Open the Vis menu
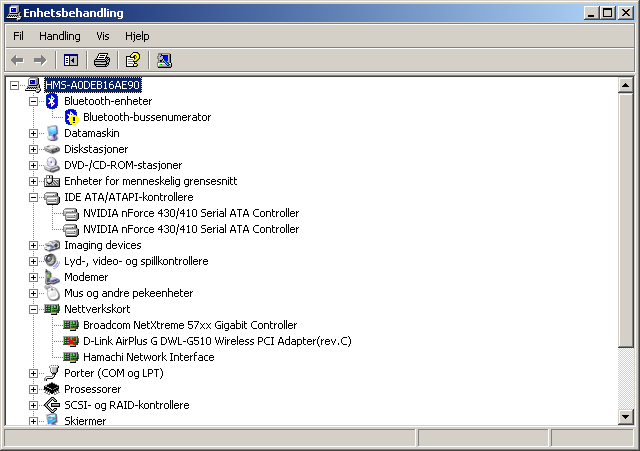This screenshot has width=640, height=451. coord(103,36)
